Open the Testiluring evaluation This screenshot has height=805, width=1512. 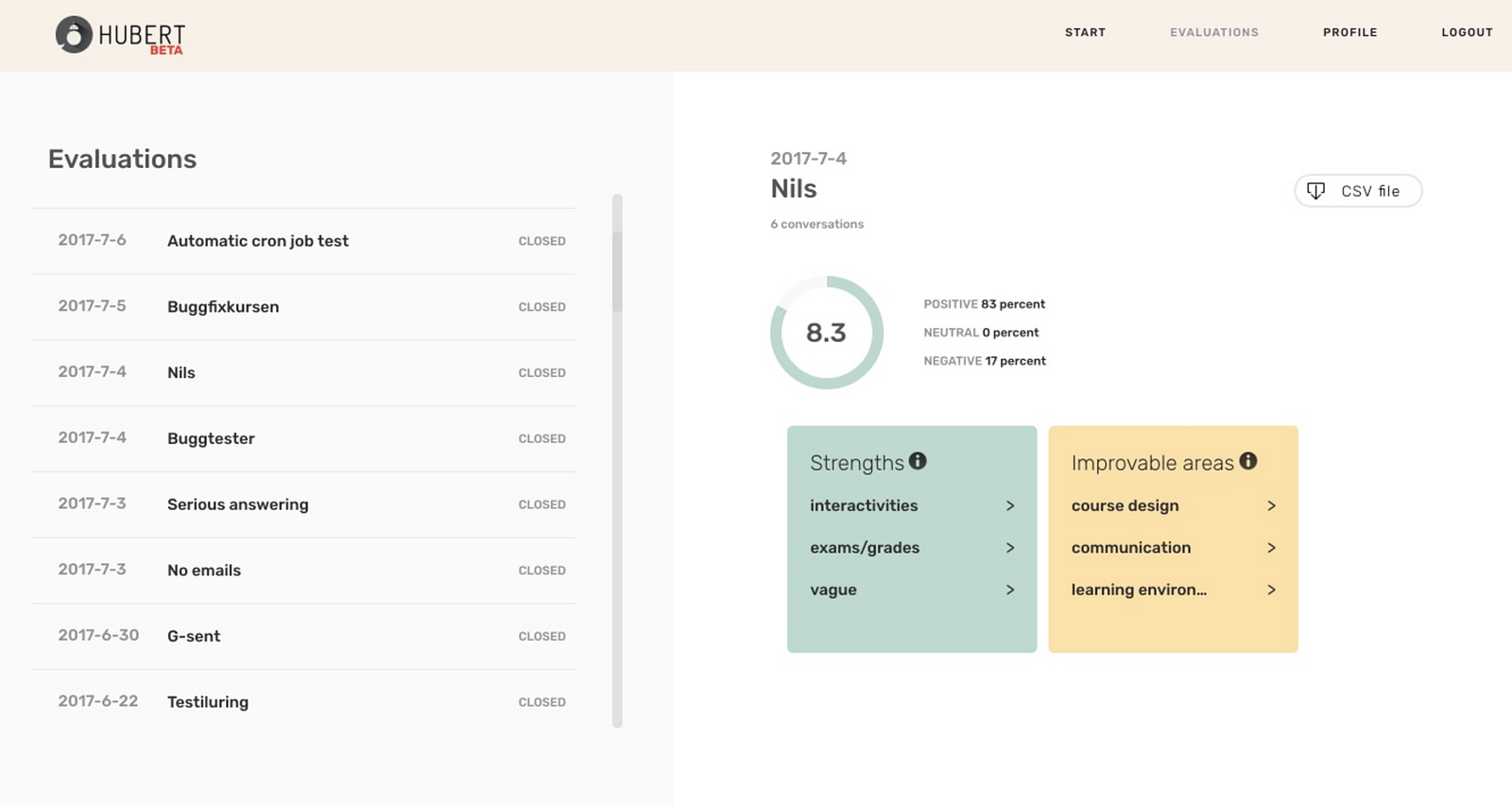304,702
